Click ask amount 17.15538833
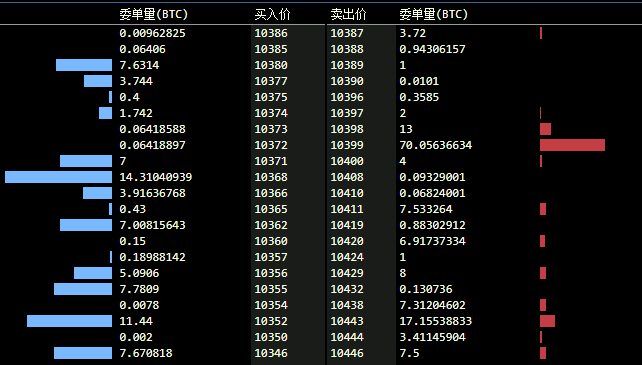Image resolution: width=642 pixels, height=365 pixels. [x=436, y=321]
